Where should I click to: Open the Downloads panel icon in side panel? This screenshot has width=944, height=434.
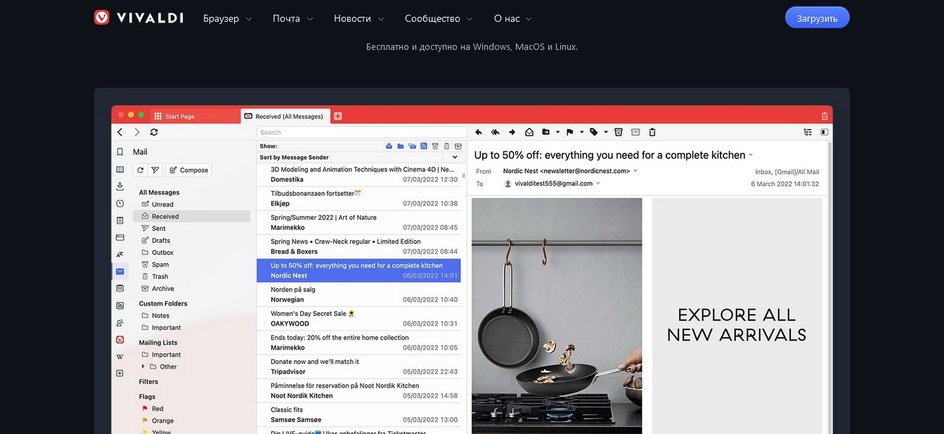click(120, 186)
